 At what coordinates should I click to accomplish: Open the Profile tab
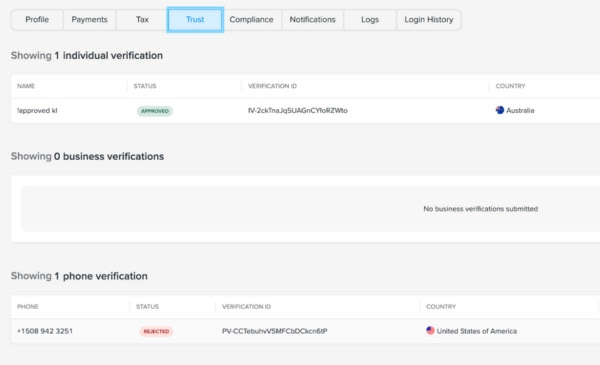click(x=37, y=20)
